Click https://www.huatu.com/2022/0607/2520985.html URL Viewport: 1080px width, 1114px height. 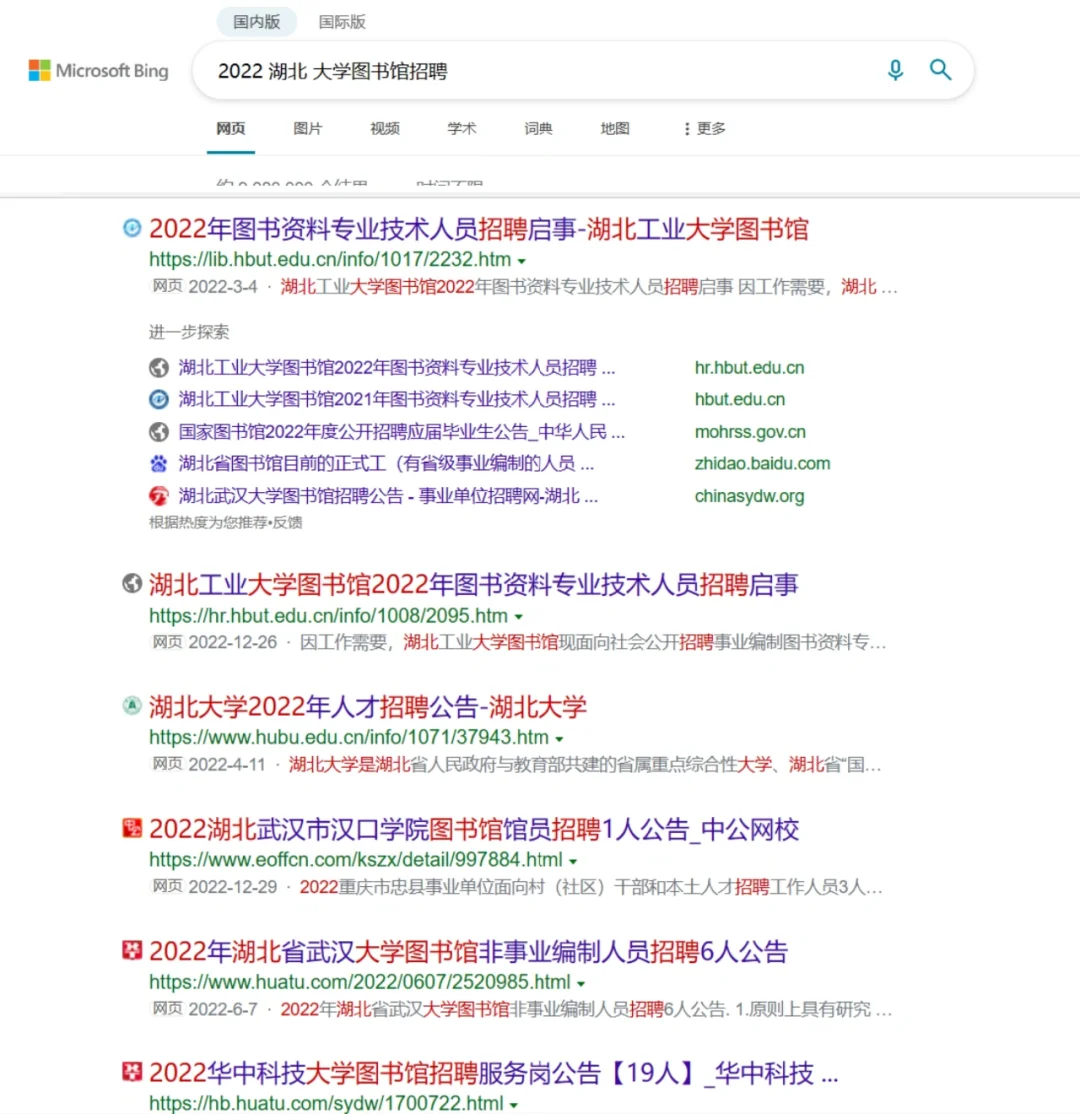(360, 982)
